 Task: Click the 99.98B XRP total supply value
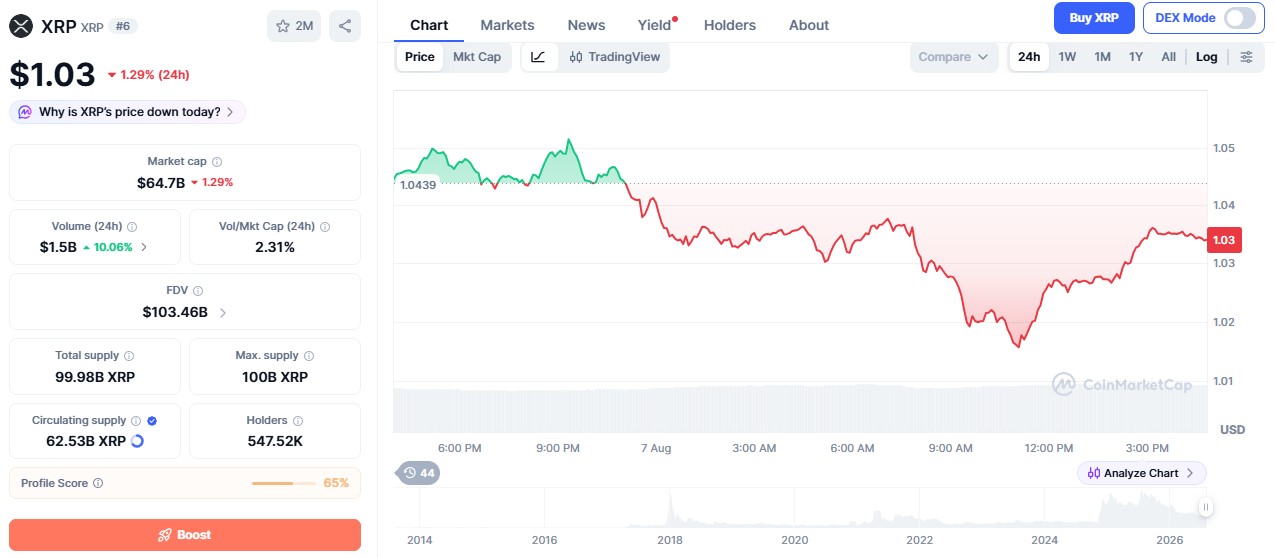95,377
